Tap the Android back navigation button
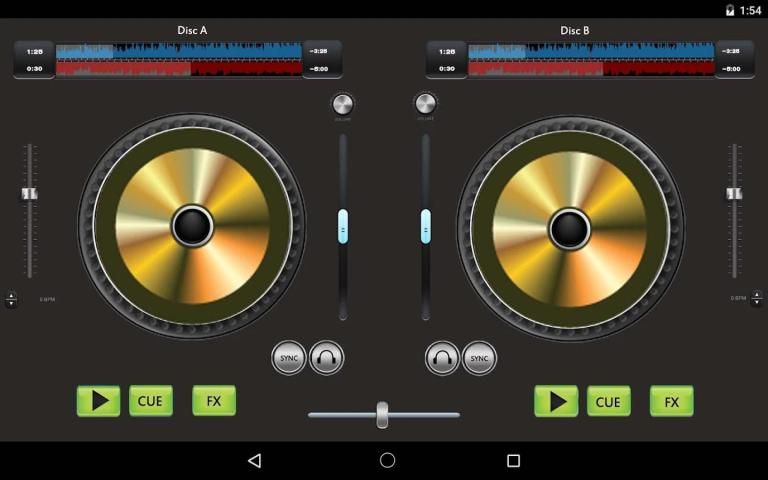 click(254, 461)
